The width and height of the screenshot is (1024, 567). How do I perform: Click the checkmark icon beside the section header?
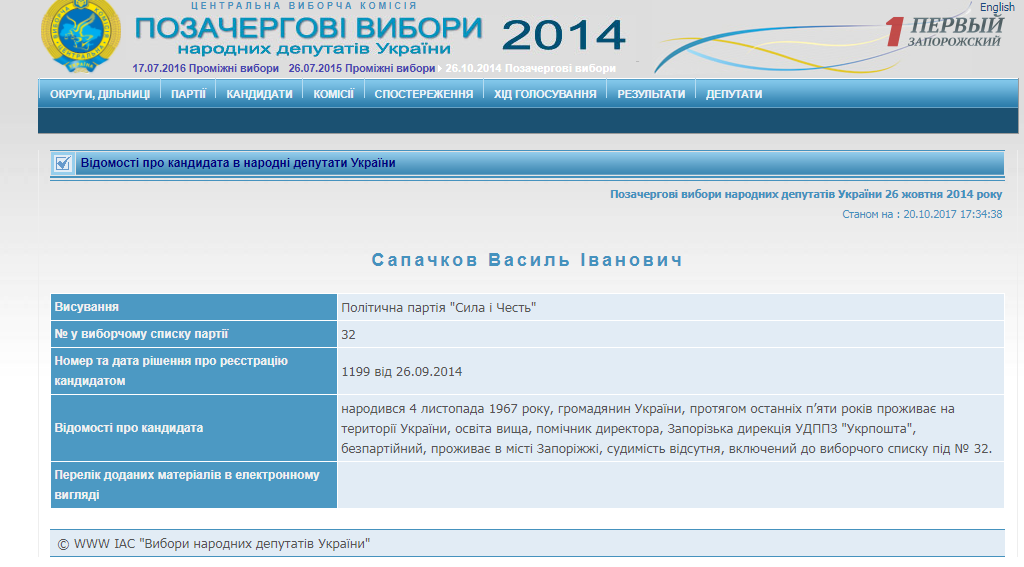(x=63, y=163)
